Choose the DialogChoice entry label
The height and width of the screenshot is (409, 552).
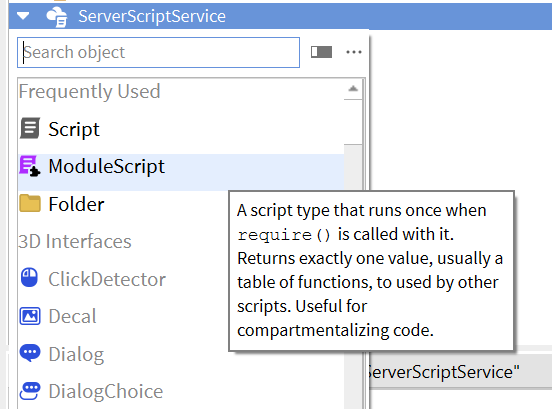pos(106,391)
